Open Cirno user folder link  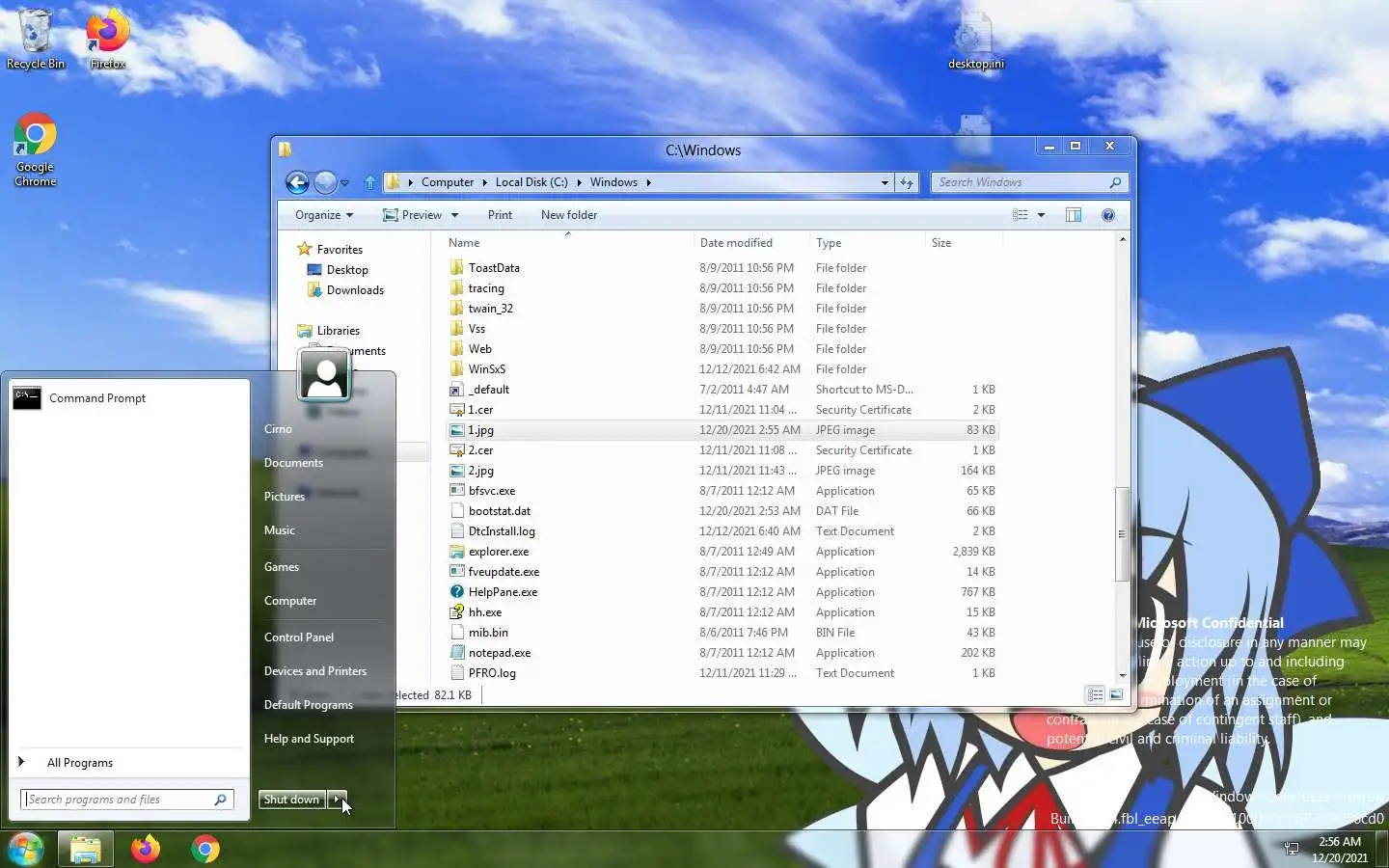278,429
